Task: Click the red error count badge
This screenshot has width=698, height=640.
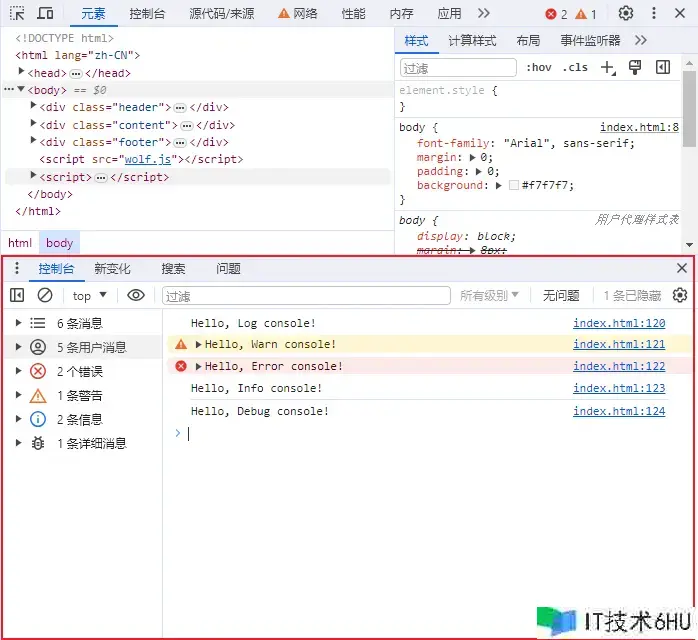Action: coord(556,14)
